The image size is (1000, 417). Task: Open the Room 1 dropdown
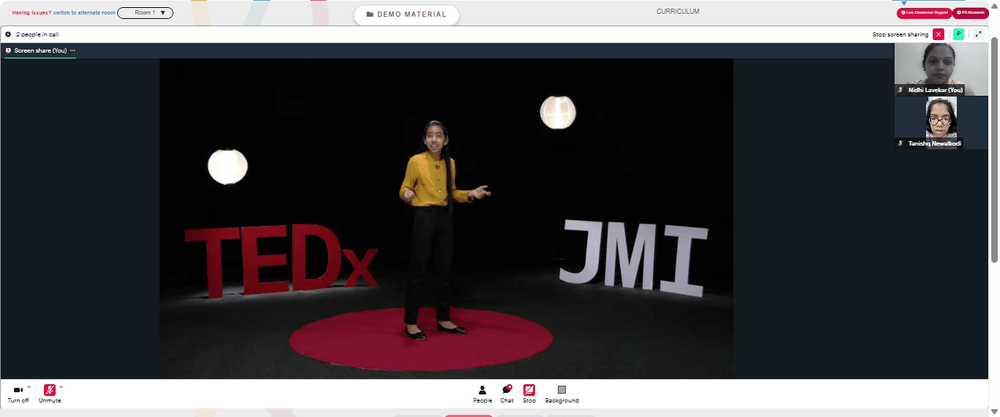(x=145, y=13)
